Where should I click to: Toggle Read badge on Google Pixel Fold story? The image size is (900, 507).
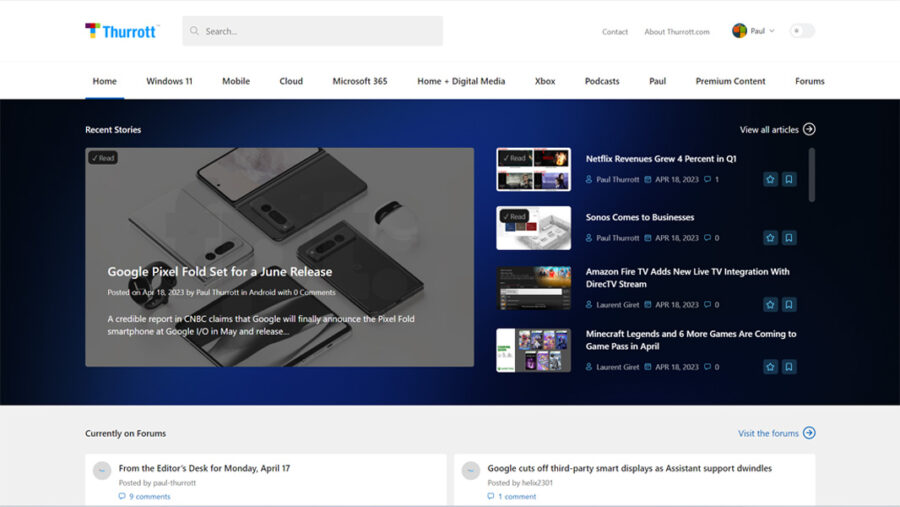103,158
